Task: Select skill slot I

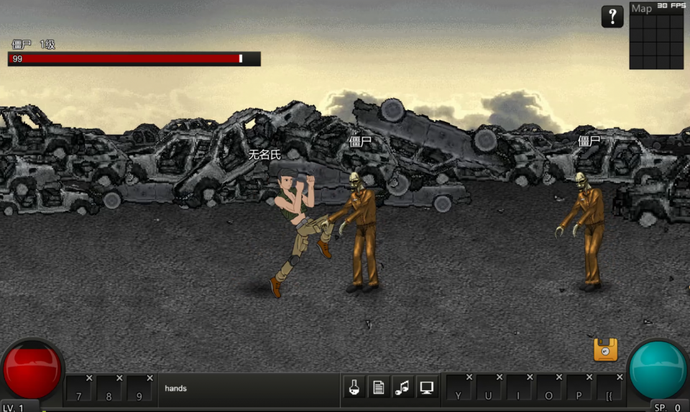Action: click(x=519, y=389)
